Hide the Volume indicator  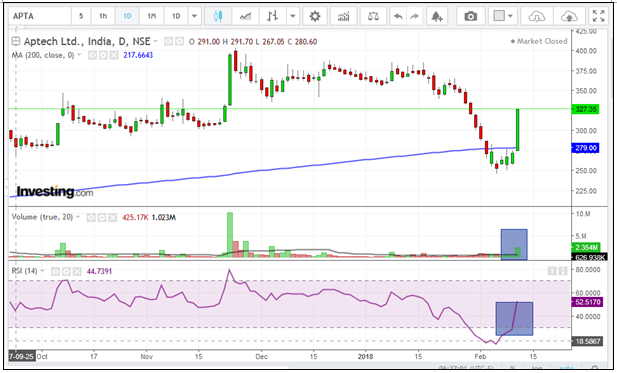coord(91,217)
